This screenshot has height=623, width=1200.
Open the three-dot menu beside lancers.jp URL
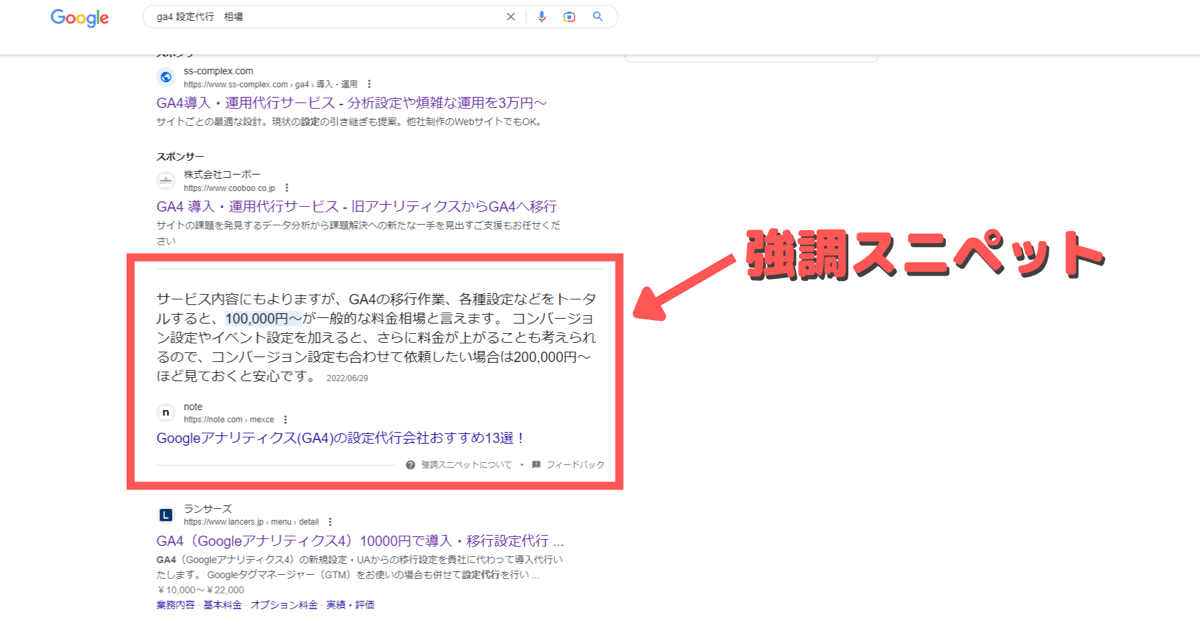[330, 522]
